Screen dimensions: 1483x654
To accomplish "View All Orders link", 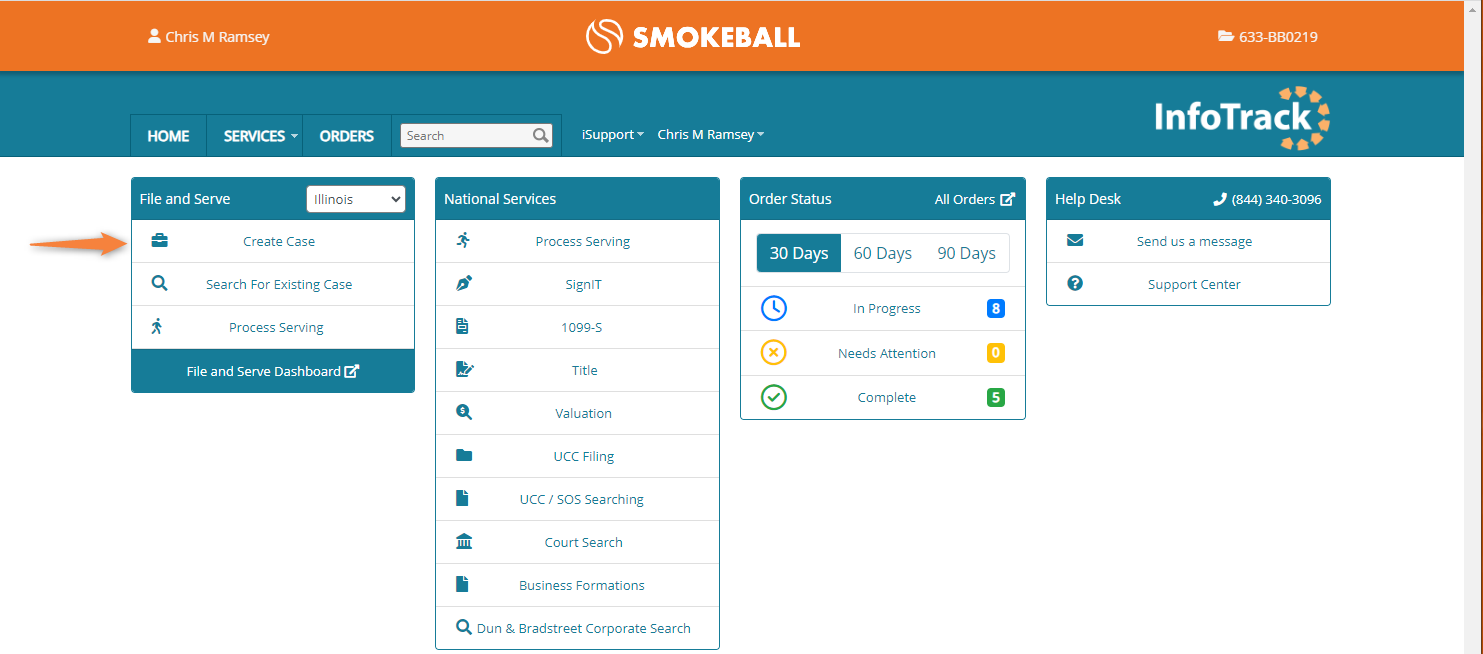I will 974,199.
